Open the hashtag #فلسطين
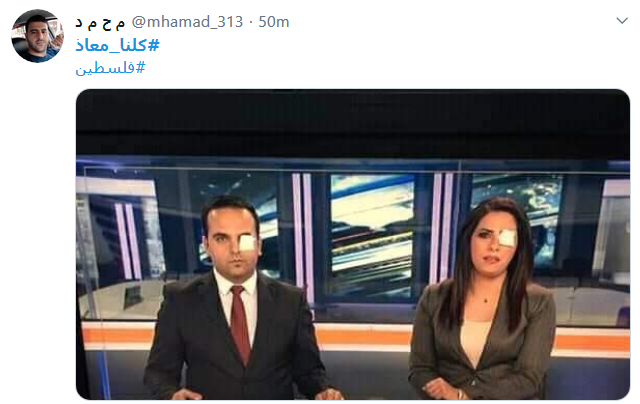Screen dimensions: 640x404 [x=110, y=67]
